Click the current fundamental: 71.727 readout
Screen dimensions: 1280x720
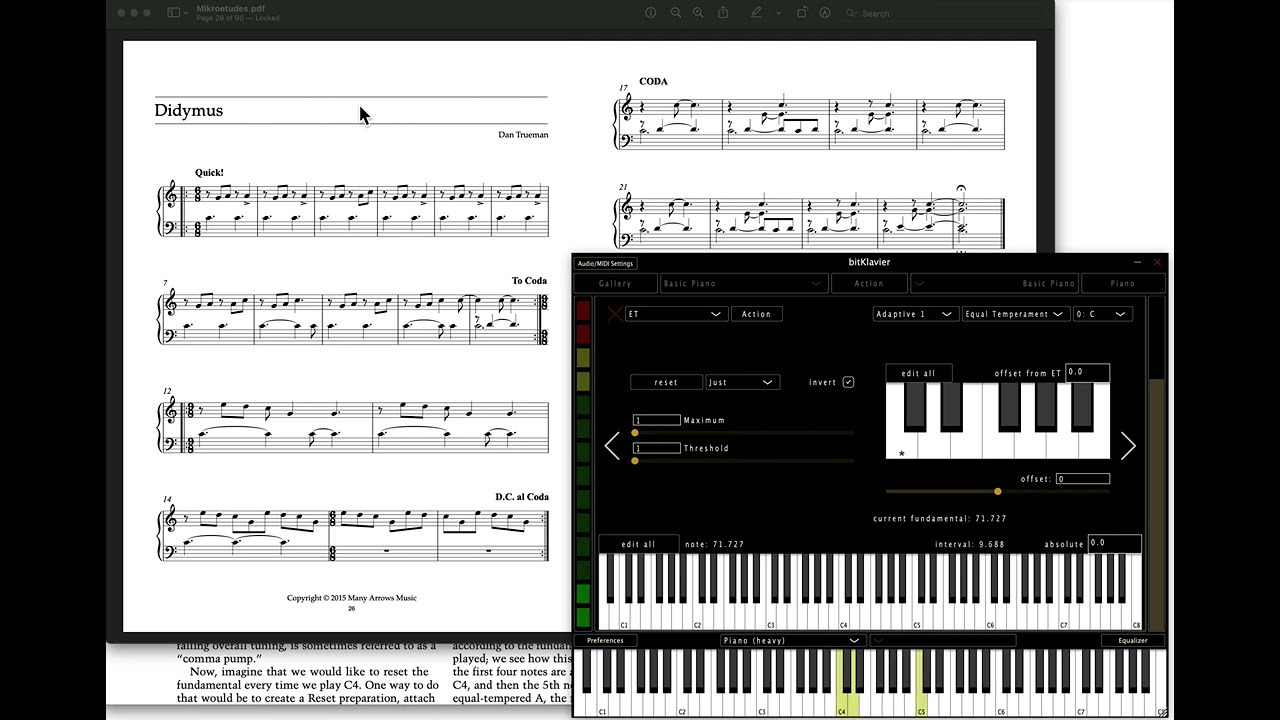coord(940,519)
